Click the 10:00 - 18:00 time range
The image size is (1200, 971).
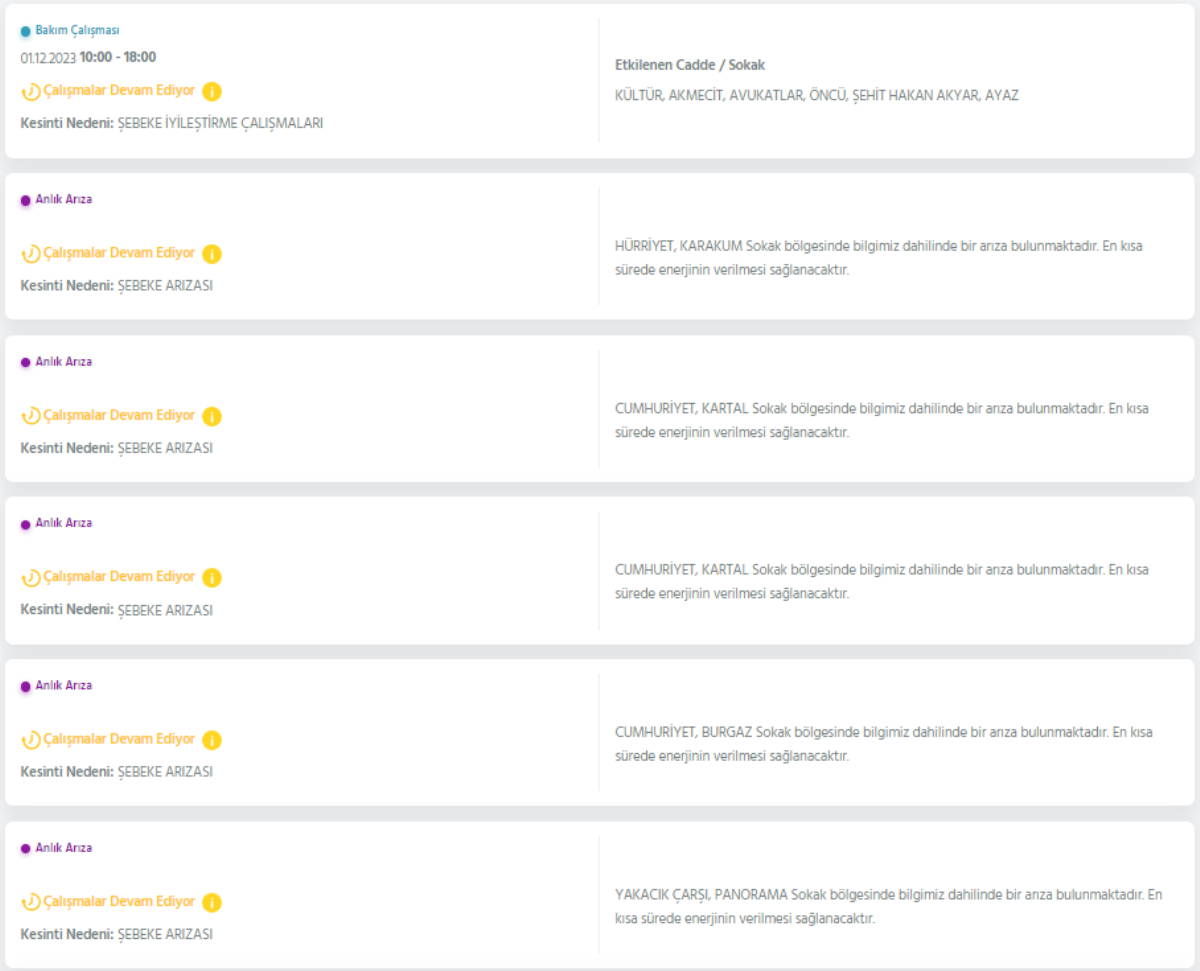tap(118, 57)
